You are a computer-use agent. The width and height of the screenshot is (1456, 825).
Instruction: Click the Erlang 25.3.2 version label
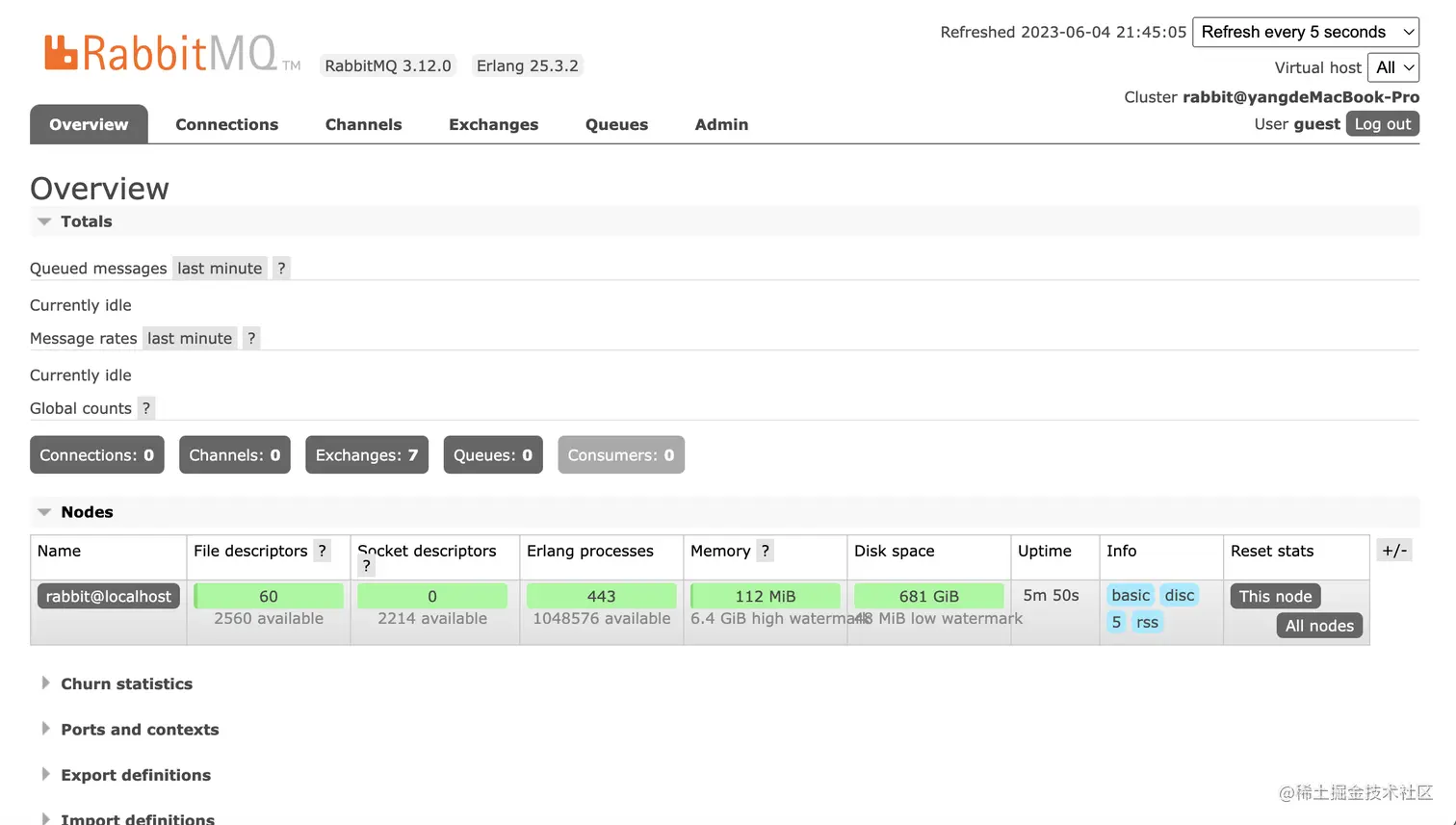[528, 65]
